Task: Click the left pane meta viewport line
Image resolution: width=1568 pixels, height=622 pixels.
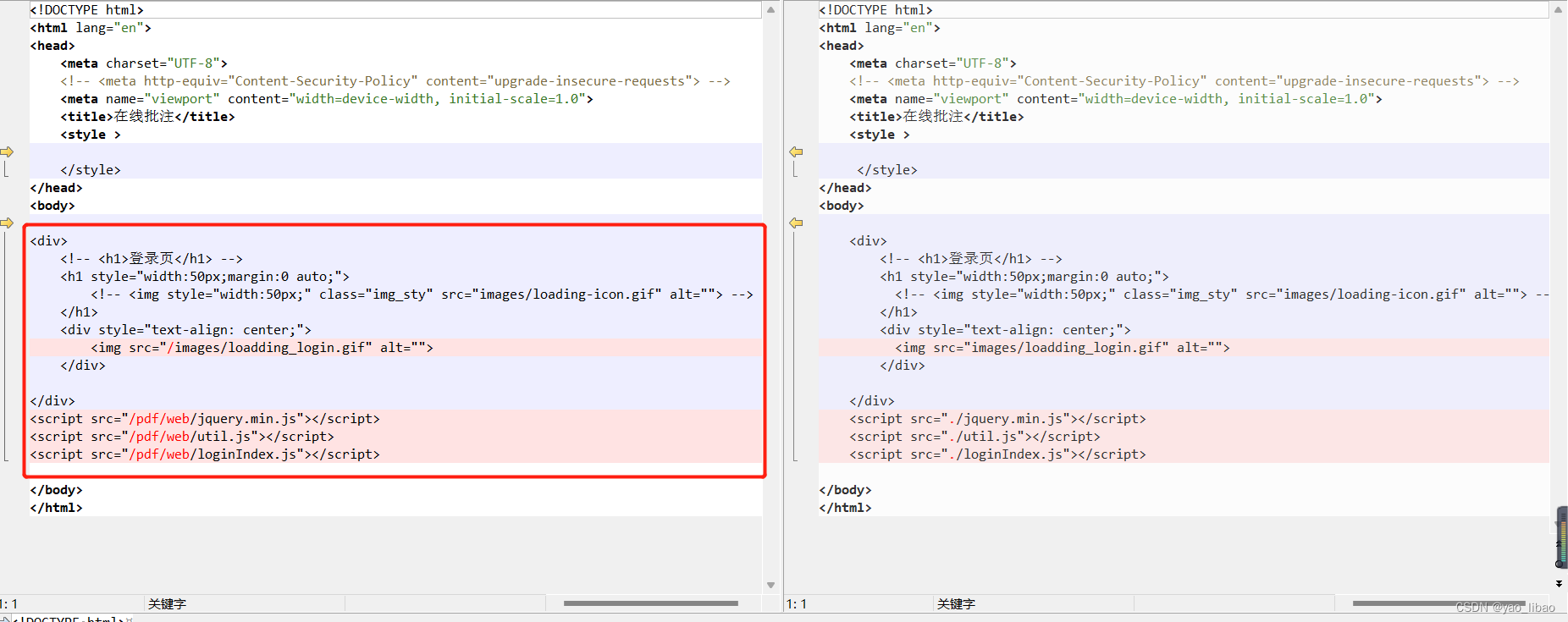Action: point(327,99)
